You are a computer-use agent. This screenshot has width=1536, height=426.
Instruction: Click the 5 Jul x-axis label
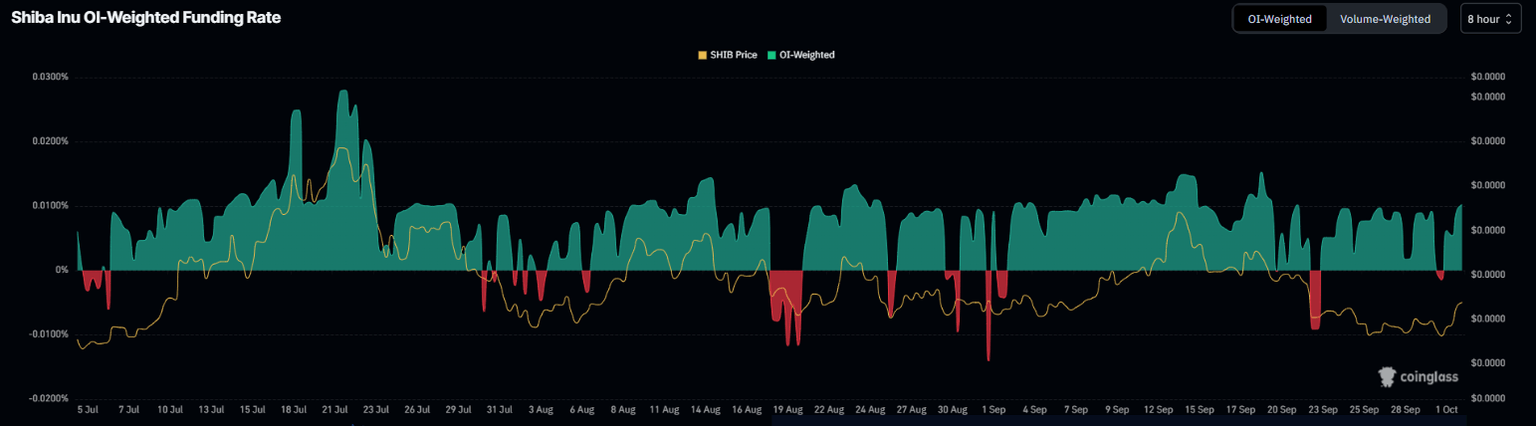click(x=87, y=410)
